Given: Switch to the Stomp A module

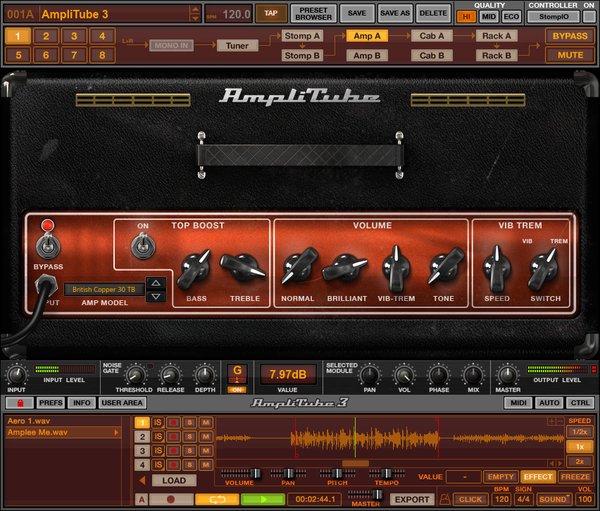Looking at the screenshot, I should point(302,35).
